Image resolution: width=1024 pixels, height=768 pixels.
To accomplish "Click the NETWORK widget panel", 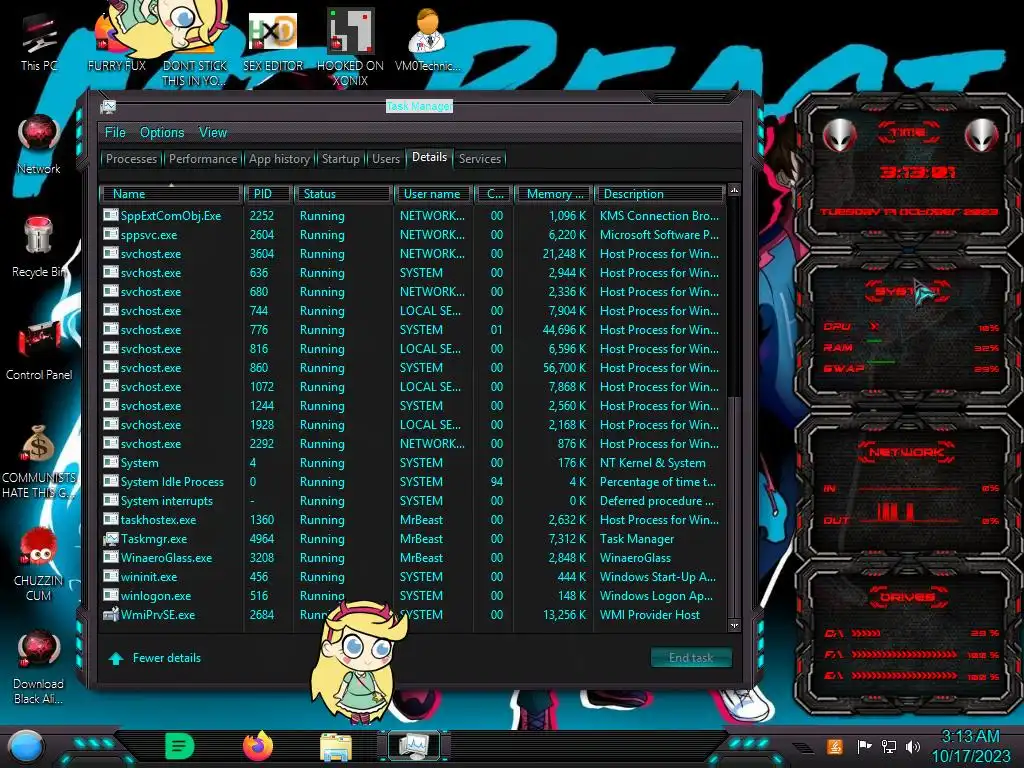I will point(908,485).
